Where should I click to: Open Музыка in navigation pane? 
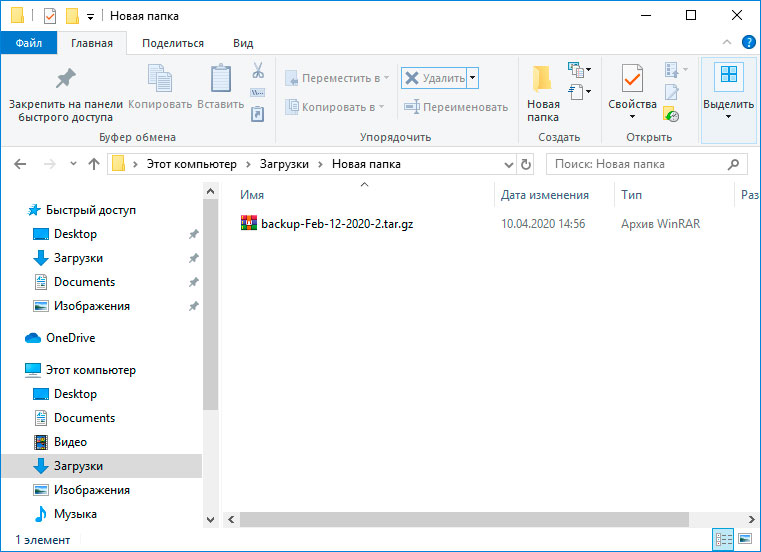click(75, 514)
